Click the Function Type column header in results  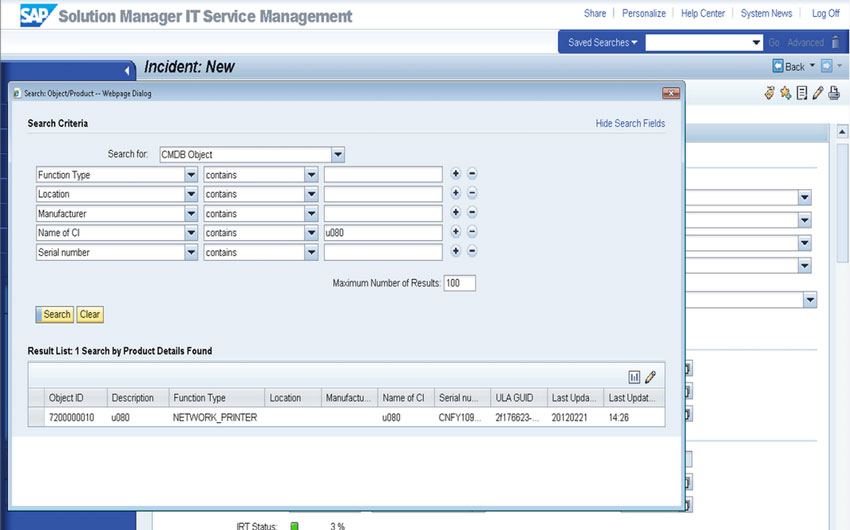[217, 398]
